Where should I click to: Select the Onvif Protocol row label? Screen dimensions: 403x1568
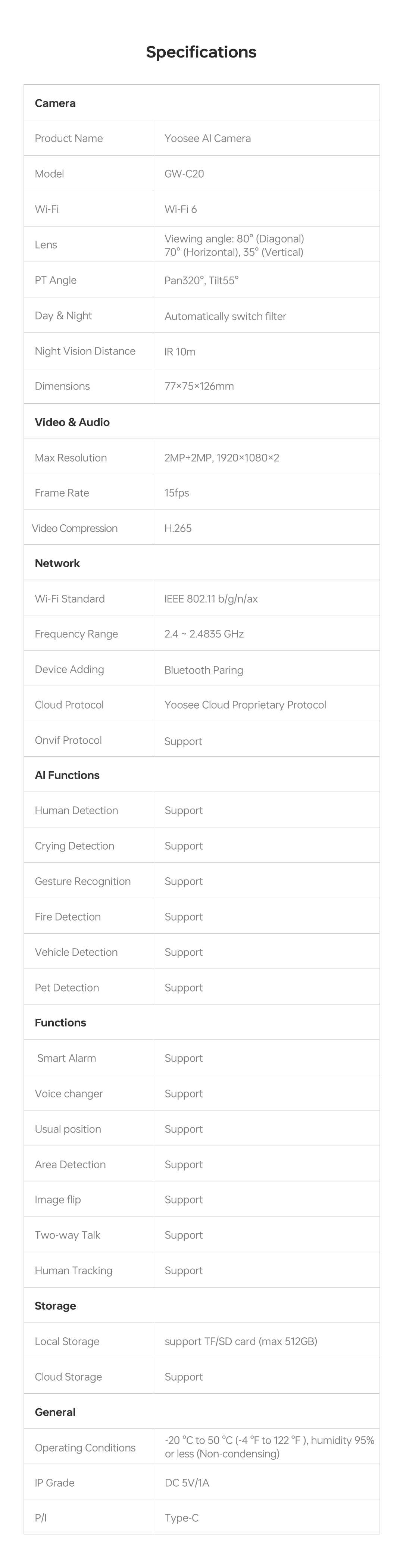tap(68, 740)
